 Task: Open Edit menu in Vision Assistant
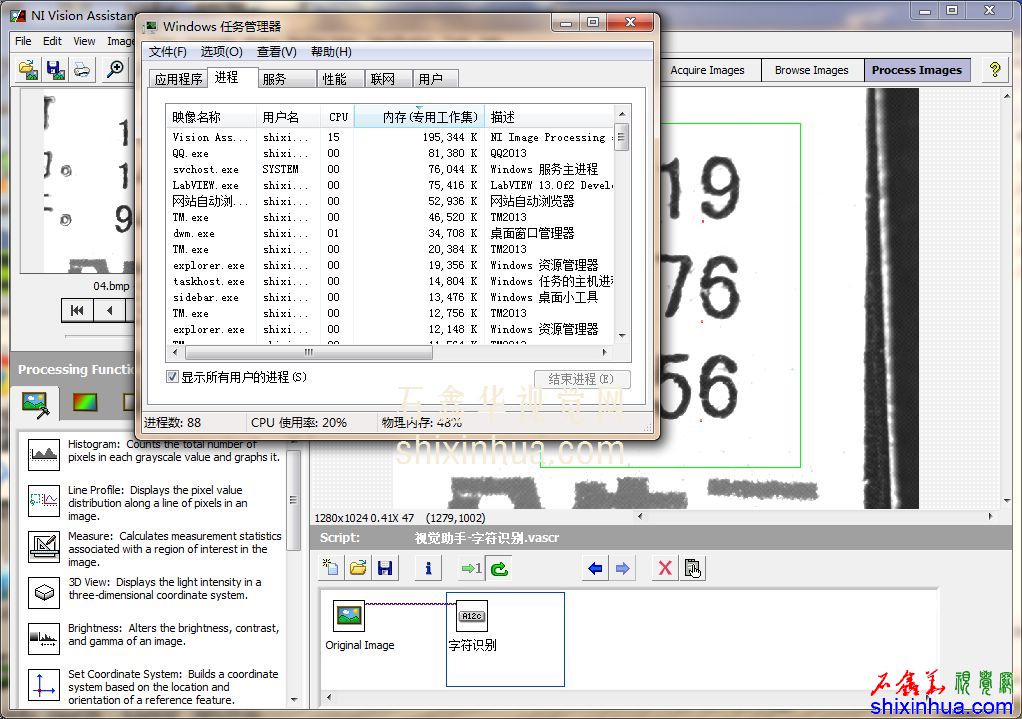pos(52,41)
